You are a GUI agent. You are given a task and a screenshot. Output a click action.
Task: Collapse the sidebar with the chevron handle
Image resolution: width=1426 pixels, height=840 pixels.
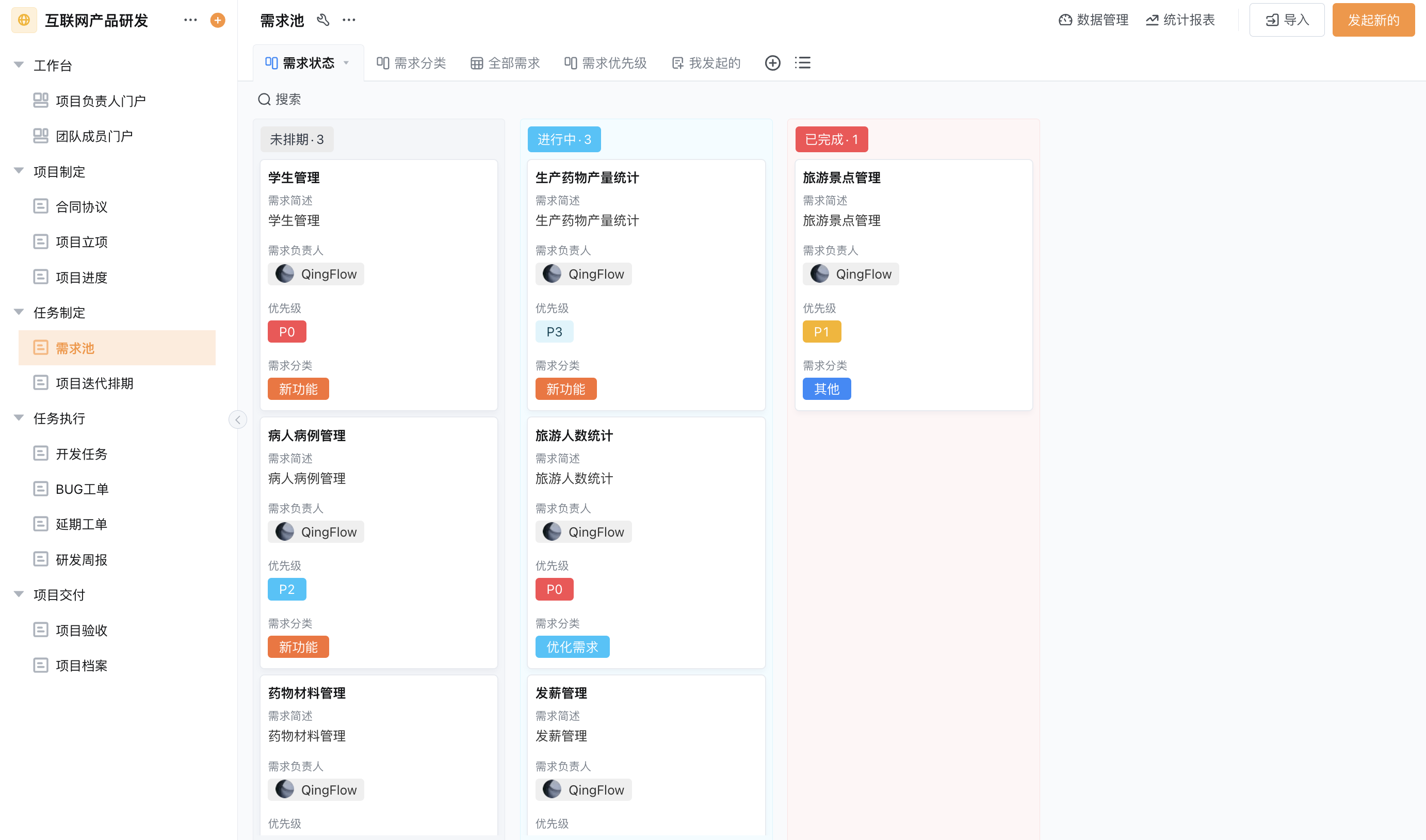tap(238, 419)
